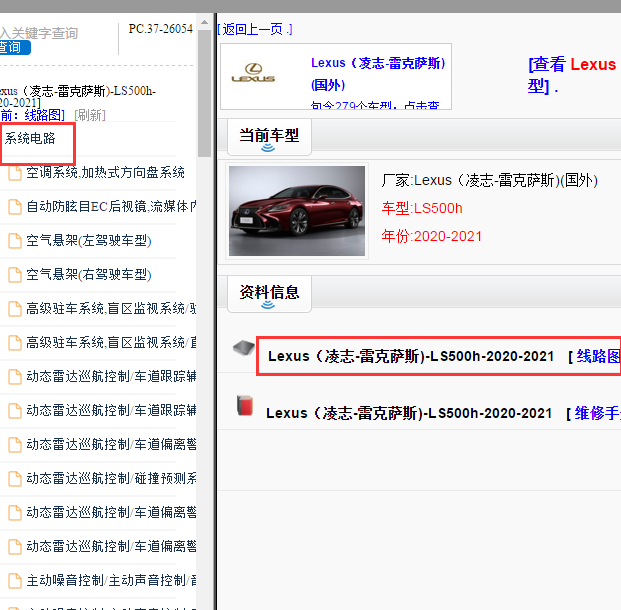The width and height of the screenshot is (621, 610).
Task: Go back via 返回上一页 link
Action: 255,29
